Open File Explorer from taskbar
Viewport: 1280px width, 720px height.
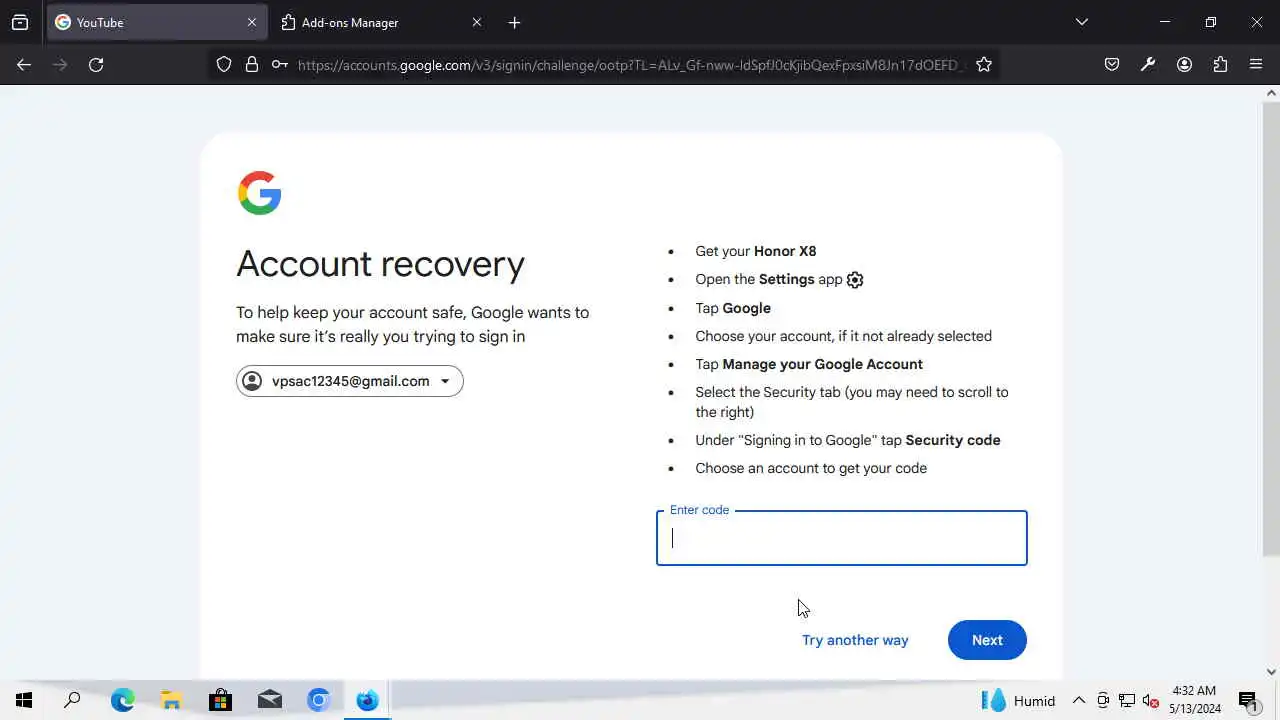tap(171, 700)
